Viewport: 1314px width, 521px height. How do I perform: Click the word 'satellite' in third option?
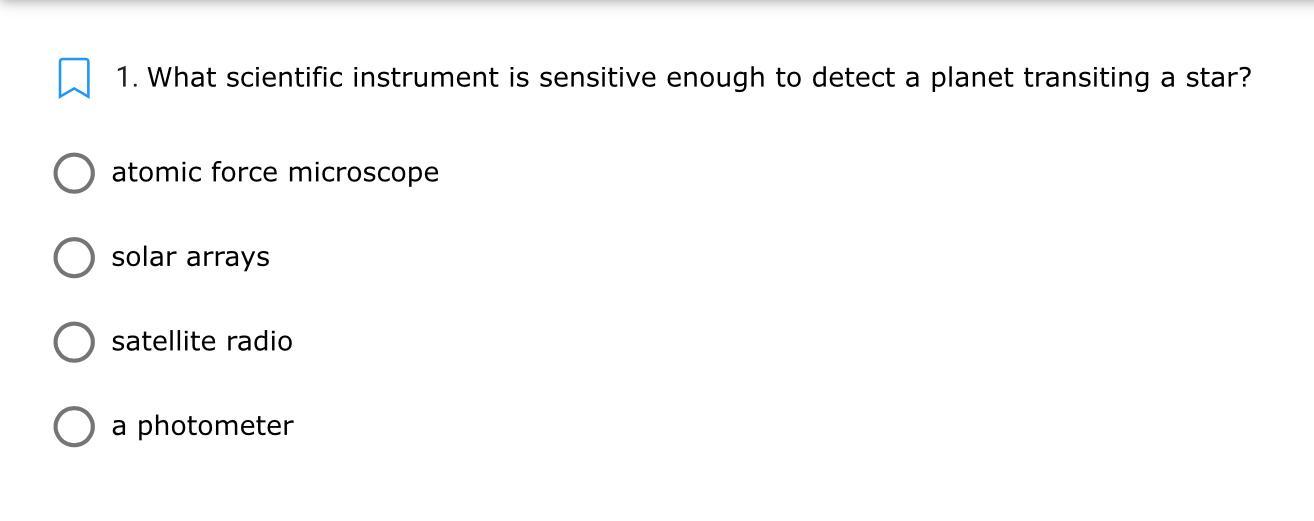[x=164, y=342]
